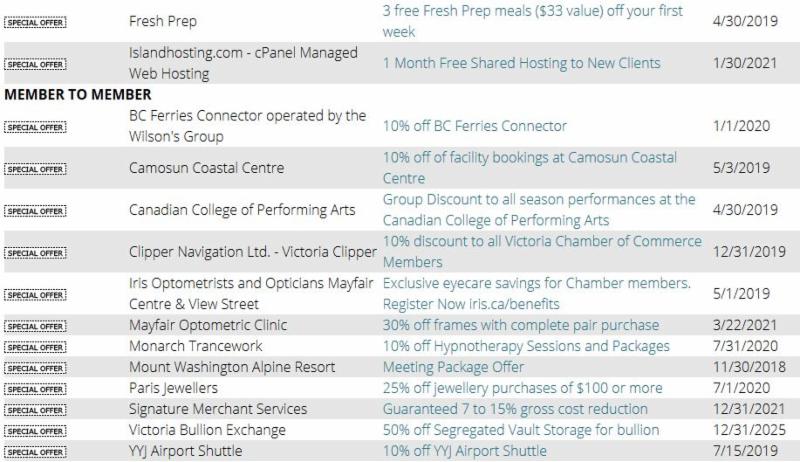Viewport: 800px width, 462px height.
Task: Open the 10% off BC Ferries Connector link
Action: 474,126
